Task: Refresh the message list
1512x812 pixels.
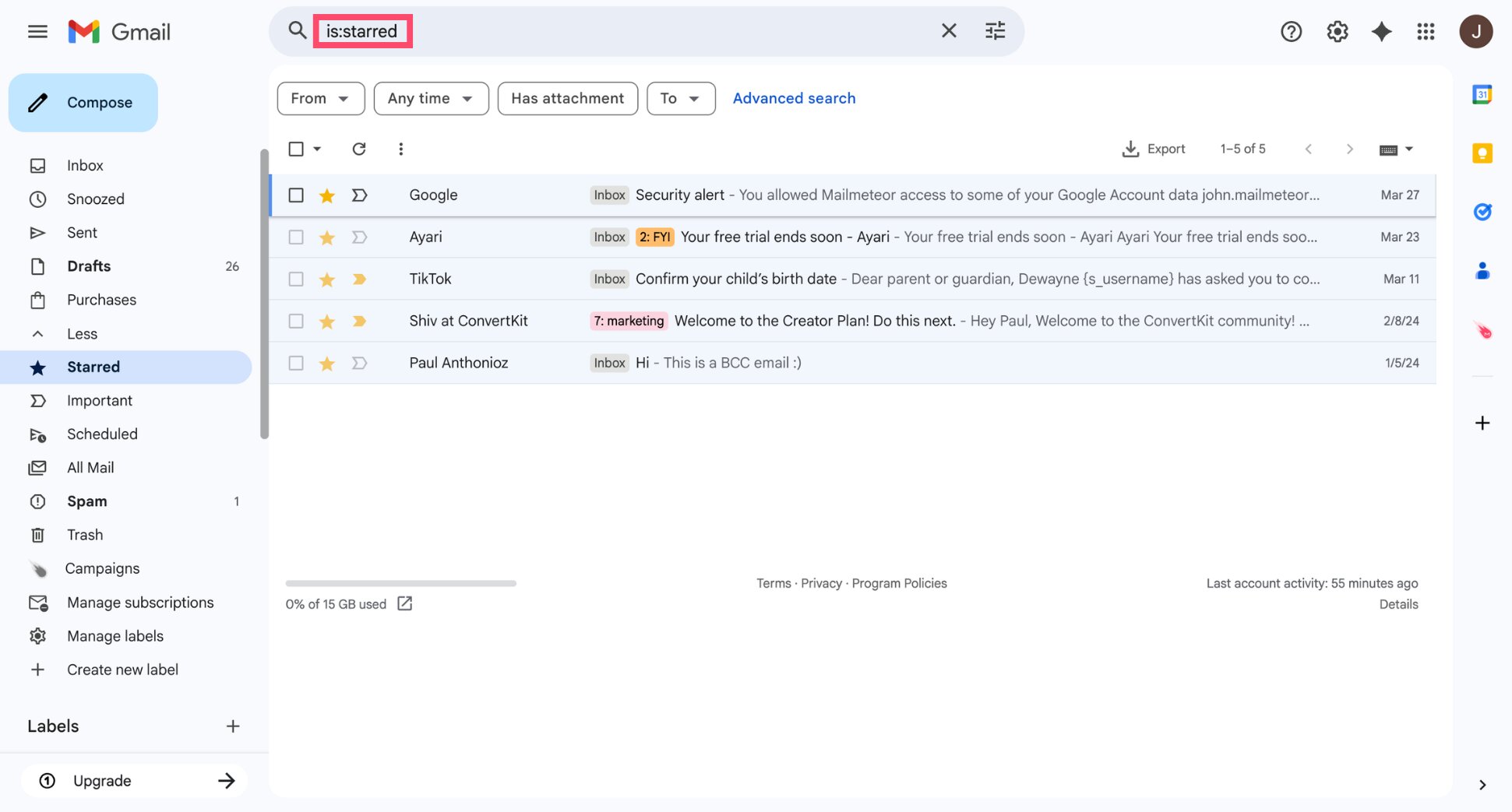Action: point(358,149)
